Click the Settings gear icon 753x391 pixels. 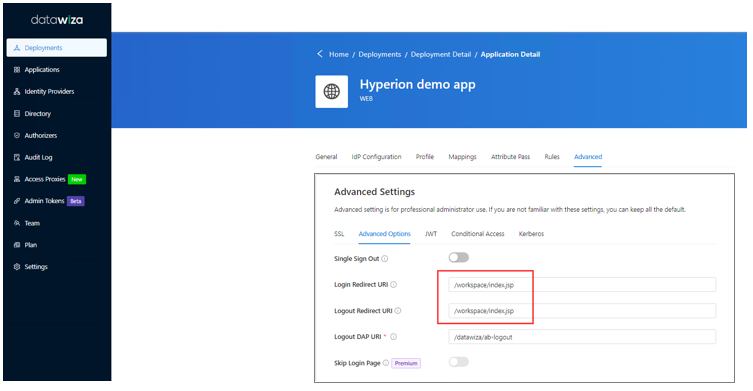(x=17, y=267)
